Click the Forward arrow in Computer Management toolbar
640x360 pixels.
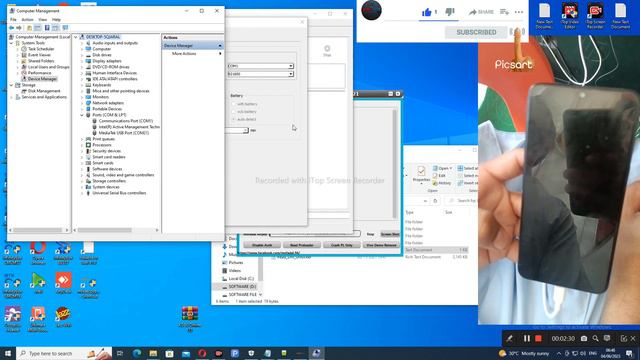19,28
